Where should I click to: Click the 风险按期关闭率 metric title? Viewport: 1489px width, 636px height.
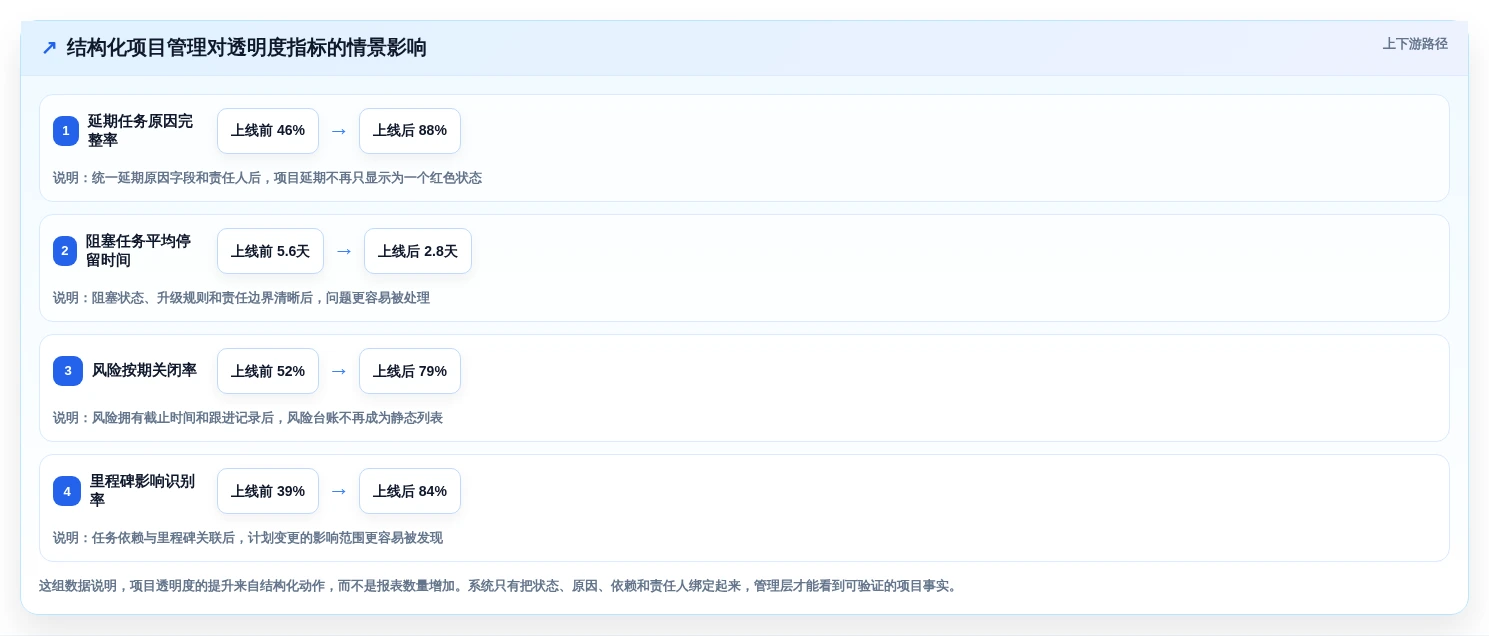144,371
